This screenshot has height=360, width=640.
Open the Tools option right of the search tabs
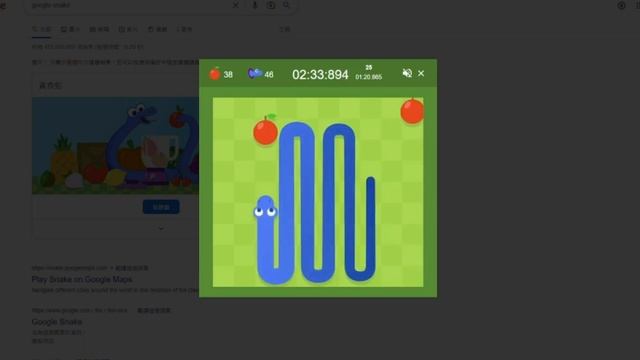(x=285, y=29)
